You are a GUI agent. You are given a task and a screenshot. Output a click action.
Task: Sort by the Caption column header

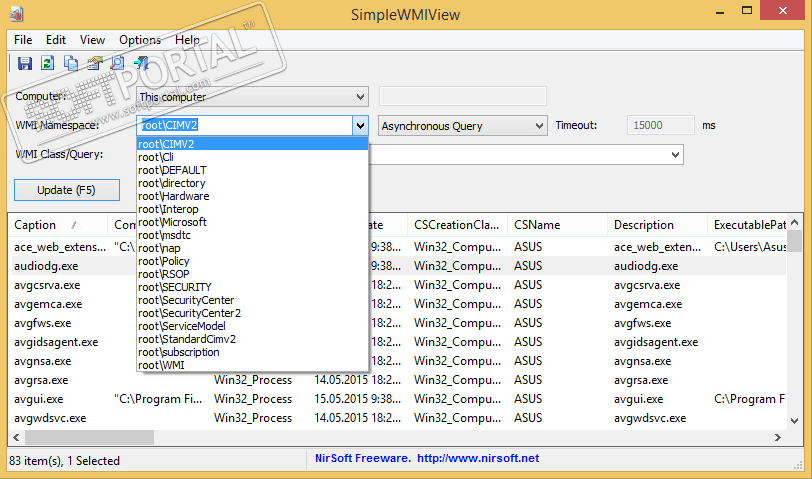click(57, 225)
